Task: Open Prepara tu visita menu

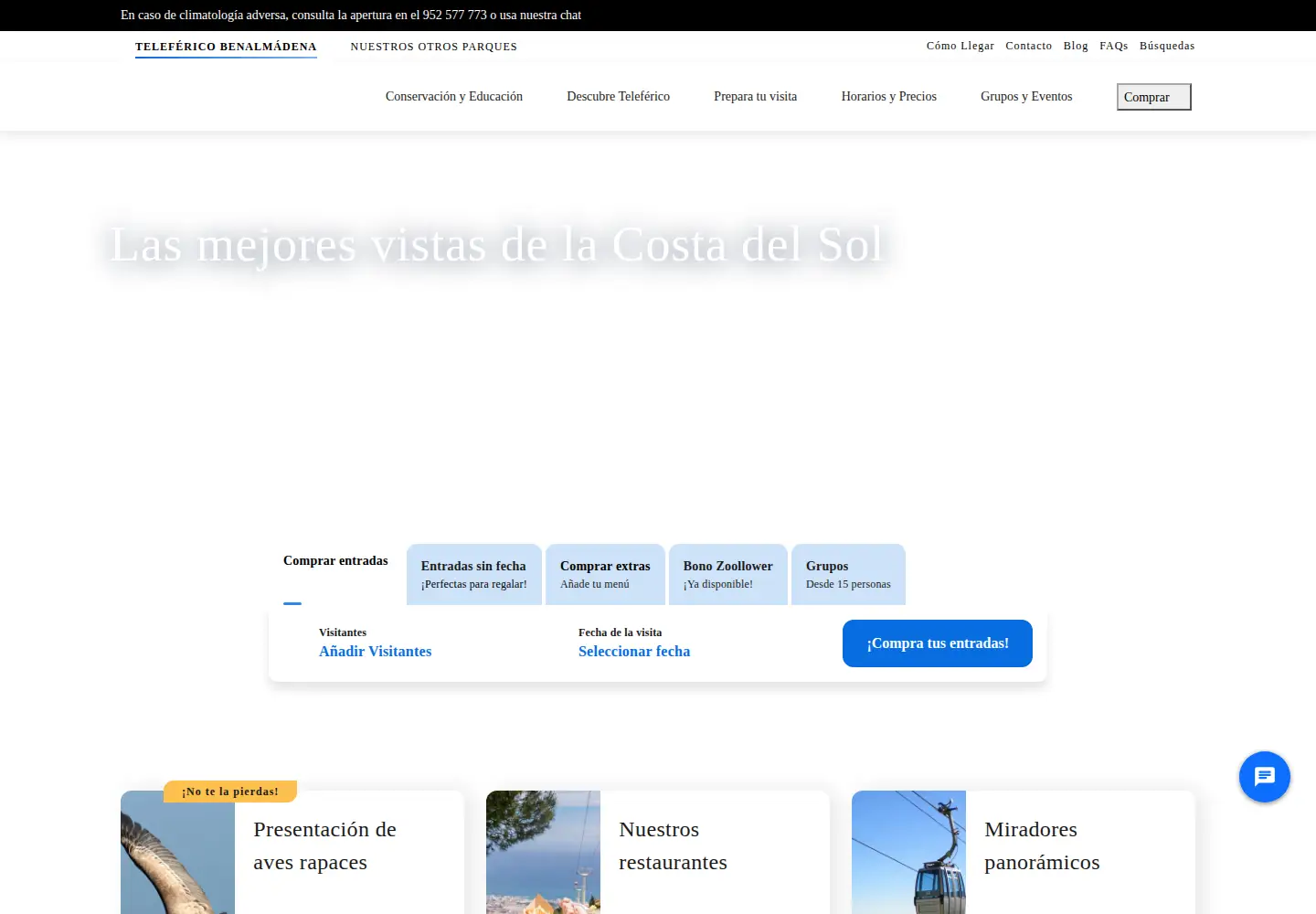Action: point(756,96)
